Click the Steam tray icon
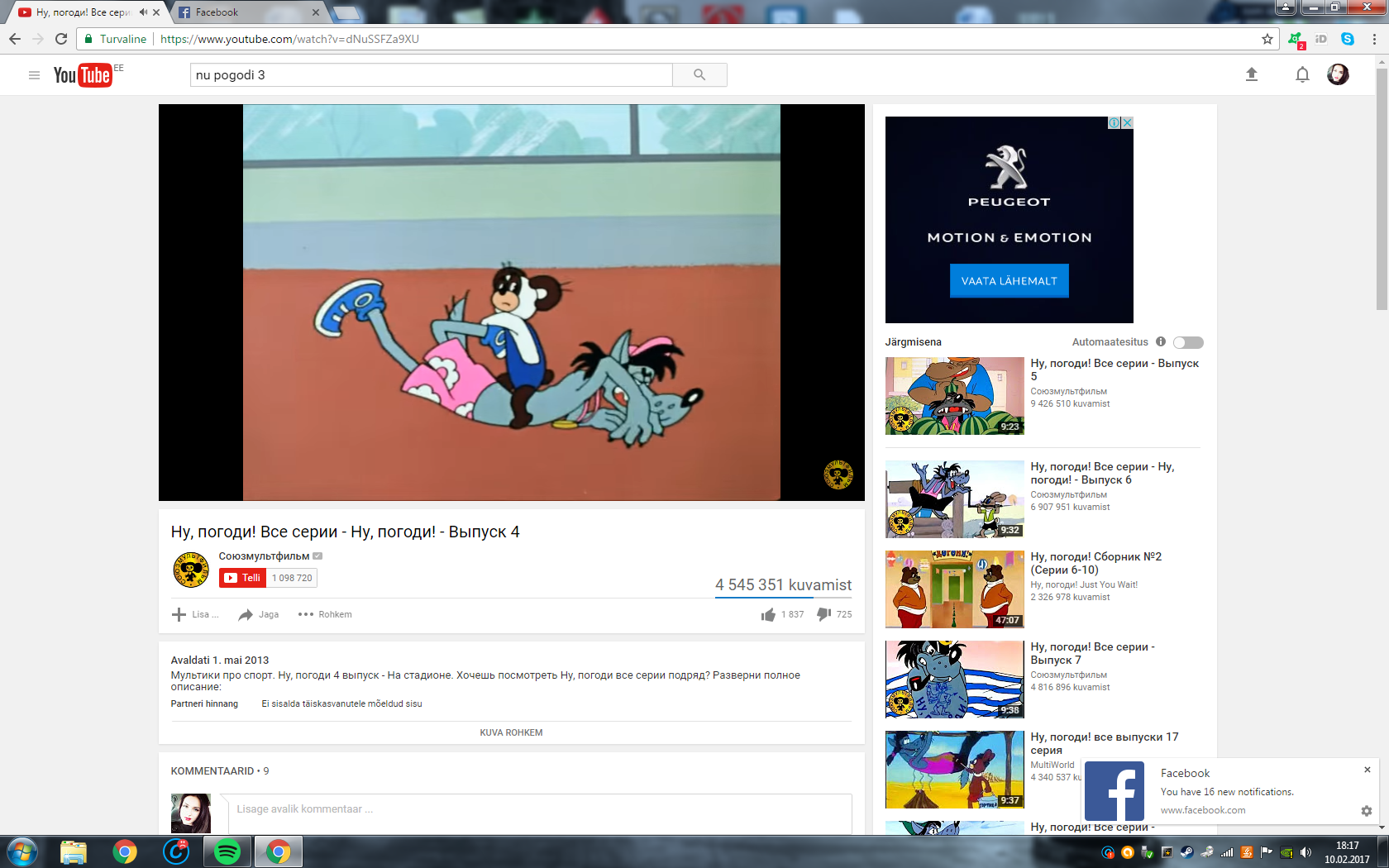The height and width of the screenshot is (868, 1389). [x=1186, y=852]
